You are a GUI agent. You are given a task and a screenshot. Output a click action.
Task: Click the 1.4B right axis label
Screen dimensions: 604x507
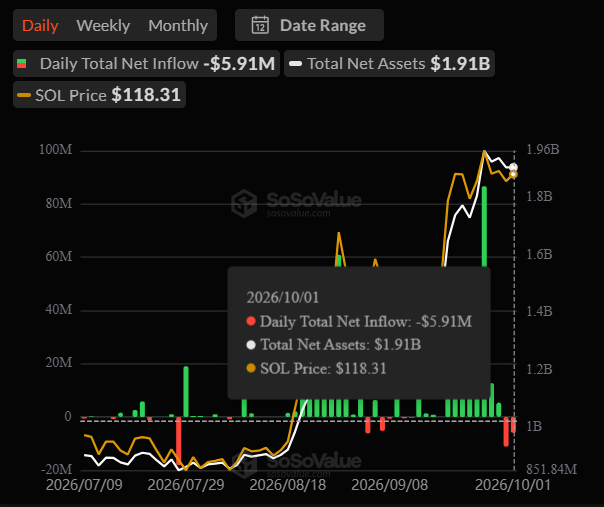539,311
